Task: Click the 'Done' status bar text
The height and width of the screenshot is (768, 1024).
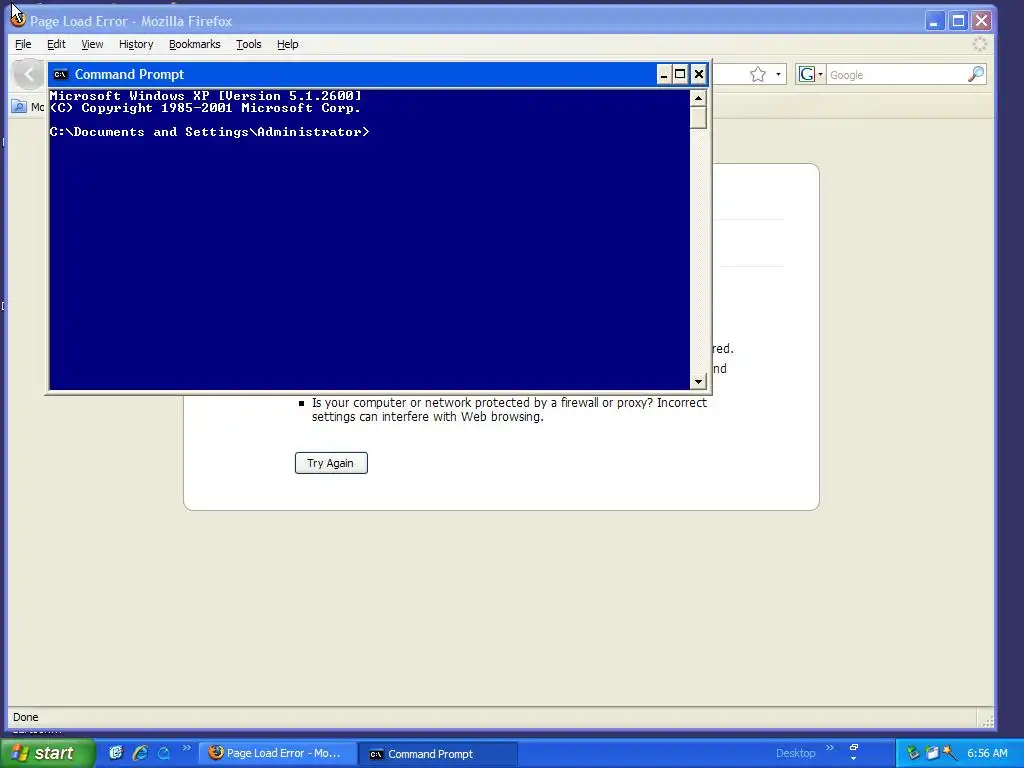Action: tap(25, 717)
